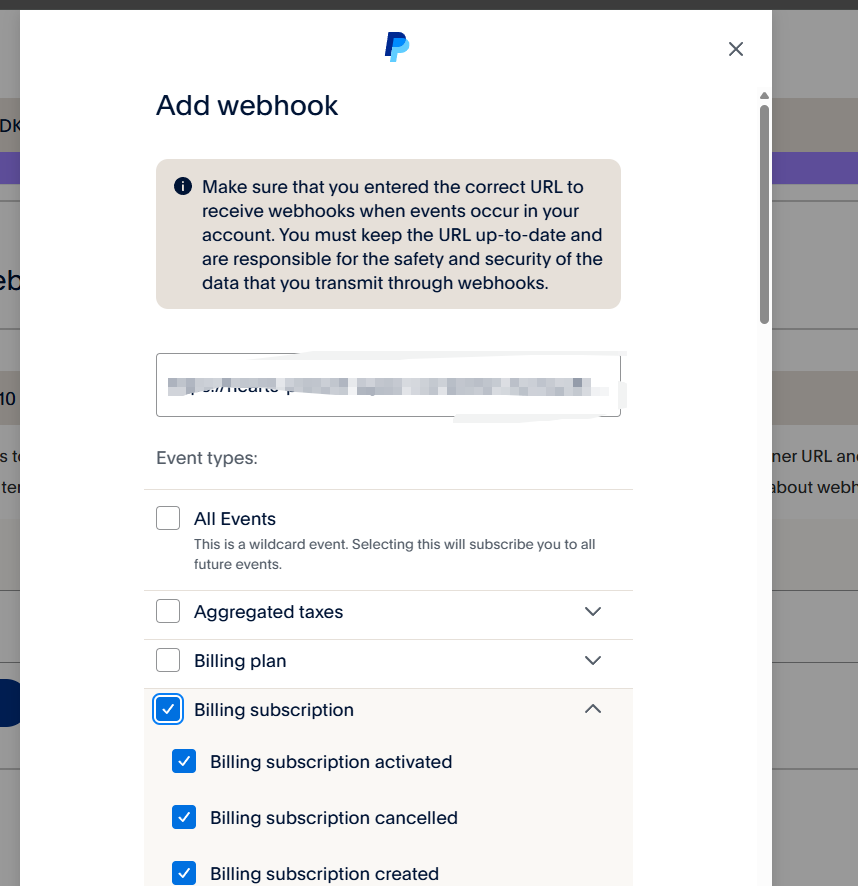Expand the Aggregated taxes chevron

click(592, 611)
